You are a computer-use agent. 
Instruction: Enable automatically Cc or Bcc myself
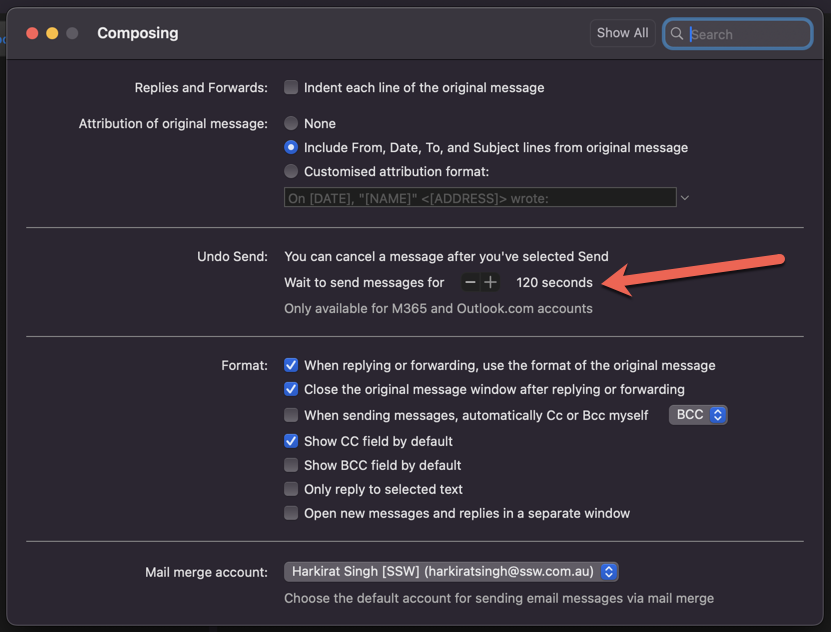[291, 415]
